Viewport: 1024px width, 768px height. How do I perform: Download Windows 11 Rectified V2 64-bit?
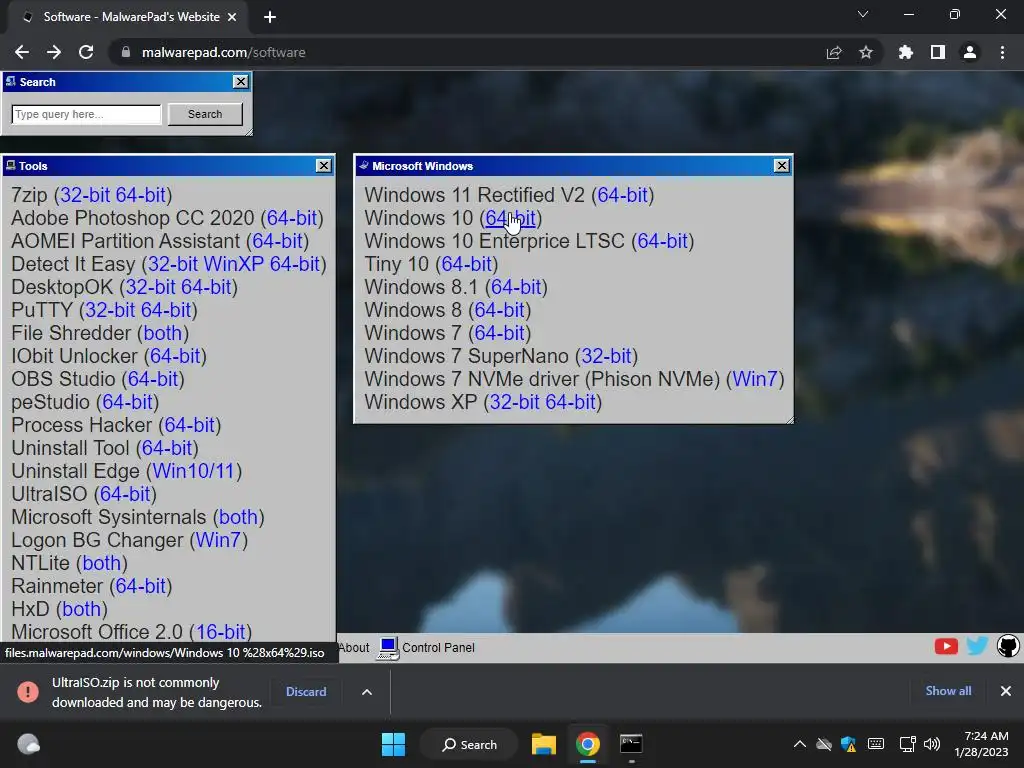[x=622, y=195]
